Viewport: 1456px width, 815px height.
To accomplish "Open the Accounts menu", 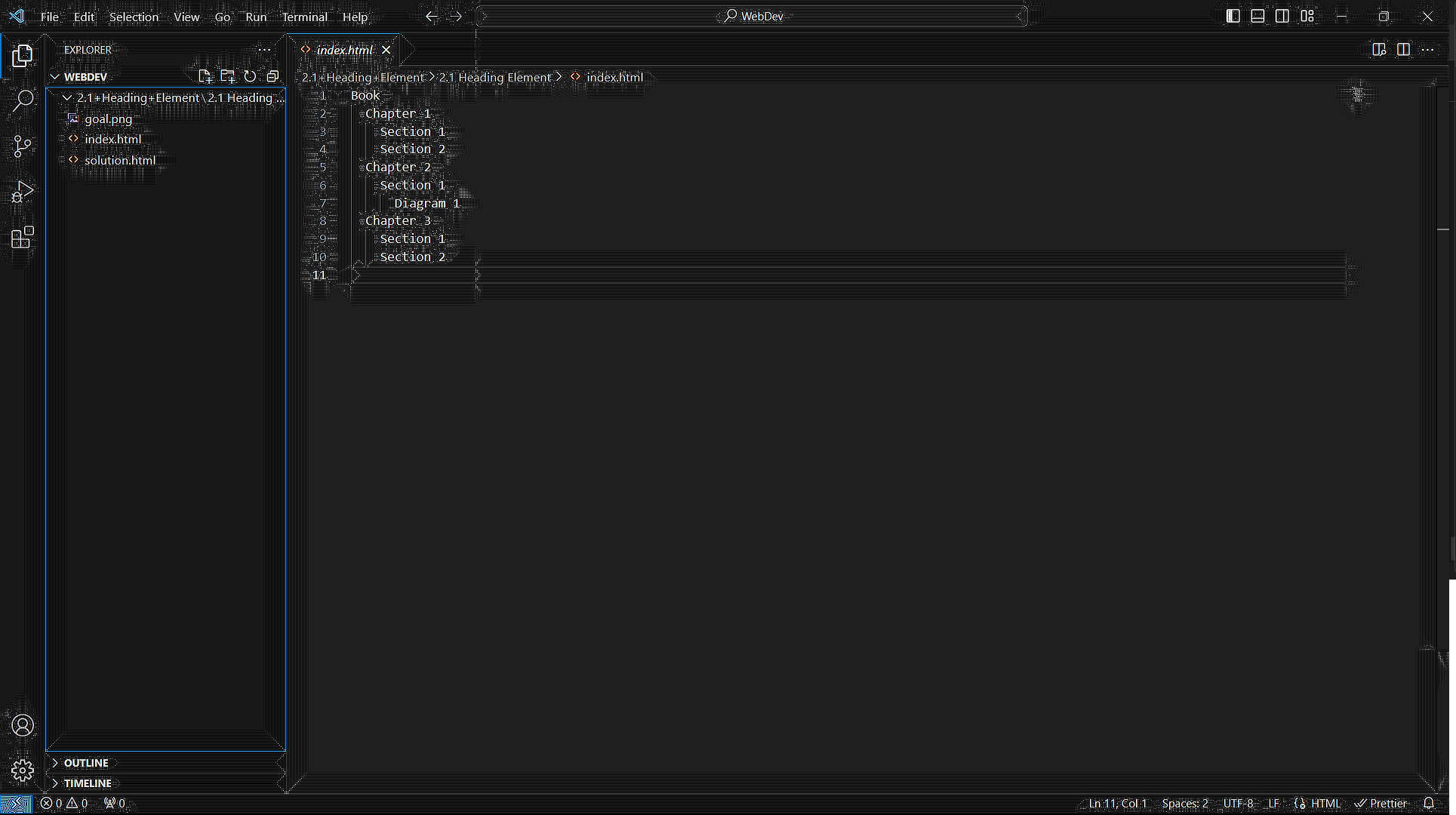I will tap(23, 725).
